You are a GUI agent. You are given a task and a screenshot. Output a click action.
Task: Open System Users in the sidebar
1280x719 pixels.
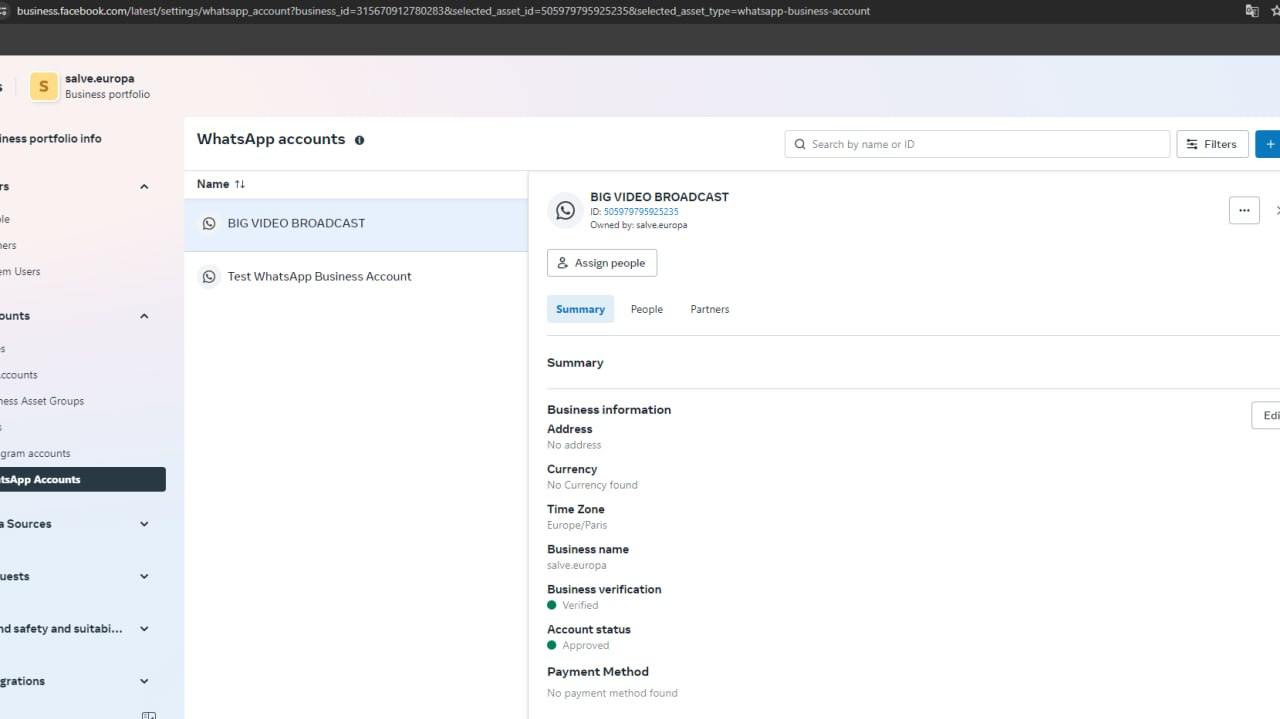tap(20, 272)
